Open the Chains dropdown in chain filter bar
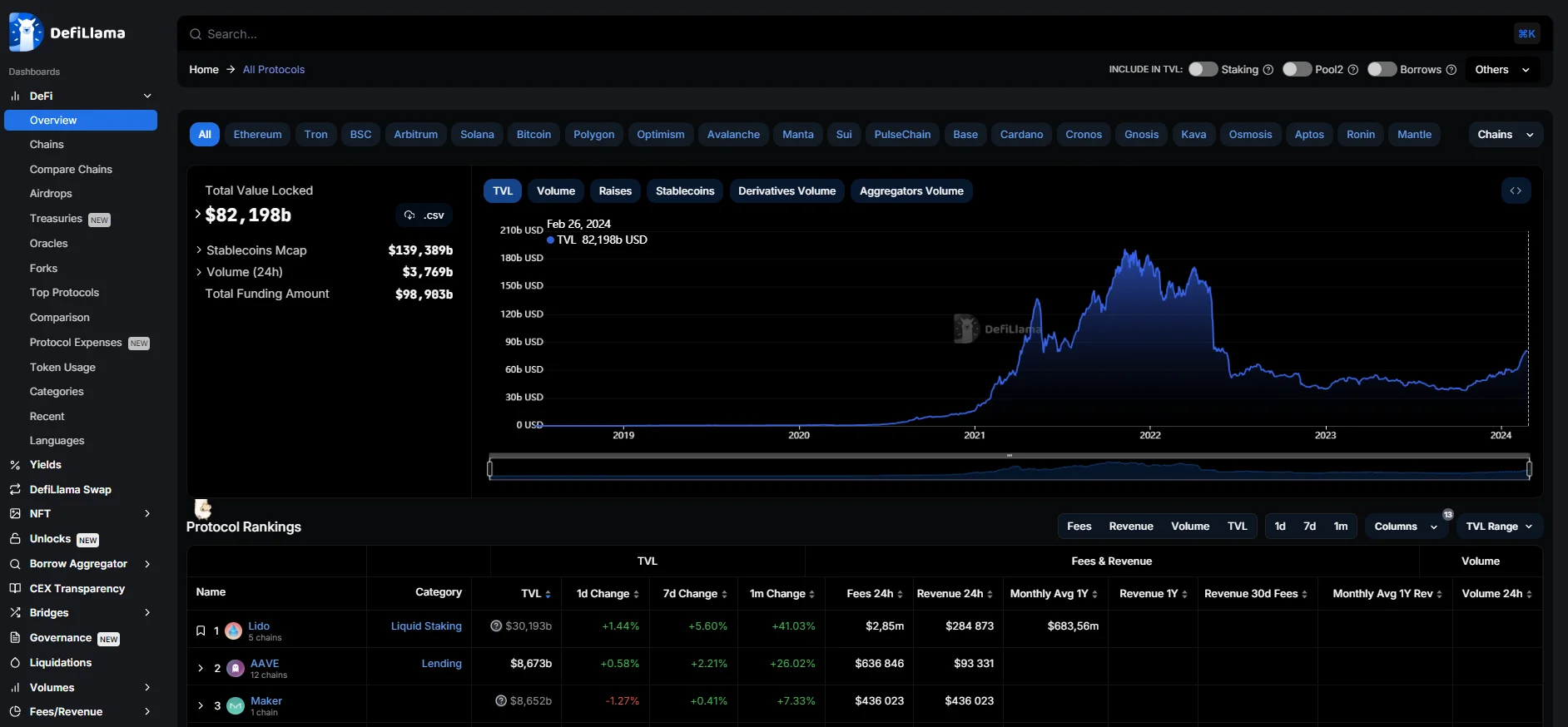Viewport: 1568px width, 727px height. [x=1506, y=135]
